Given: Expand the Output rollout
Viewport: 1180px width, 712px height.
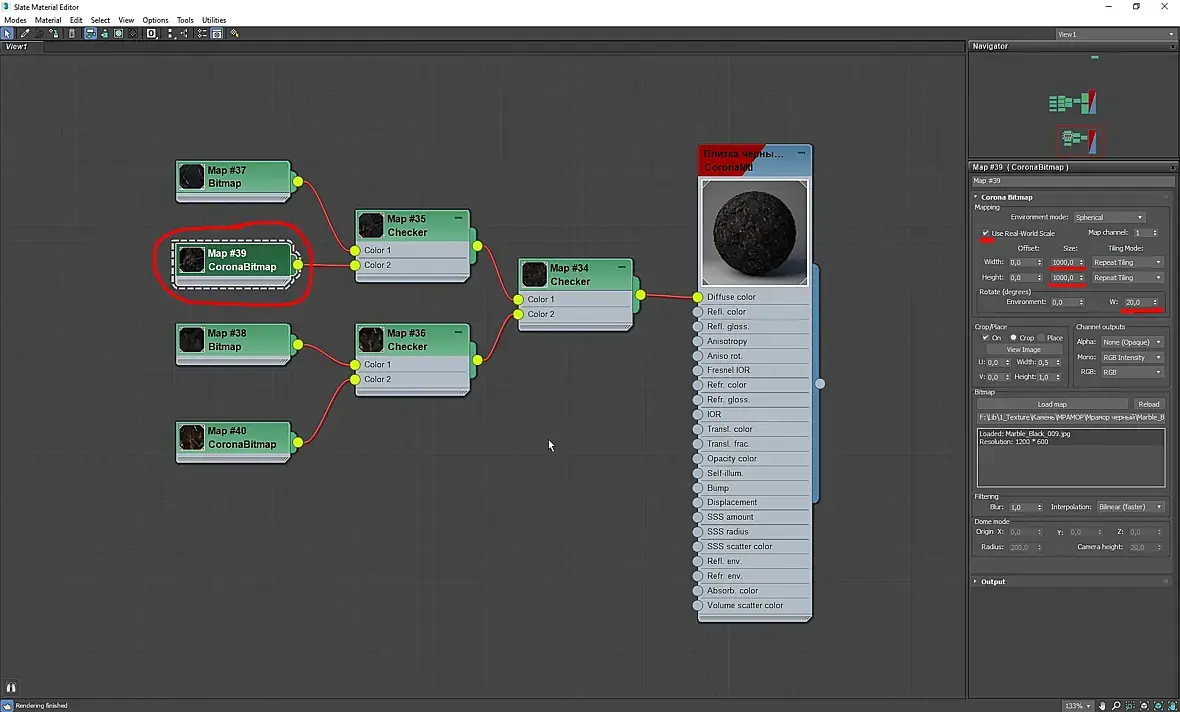Looking at the screenshot, I should (993, 582).
